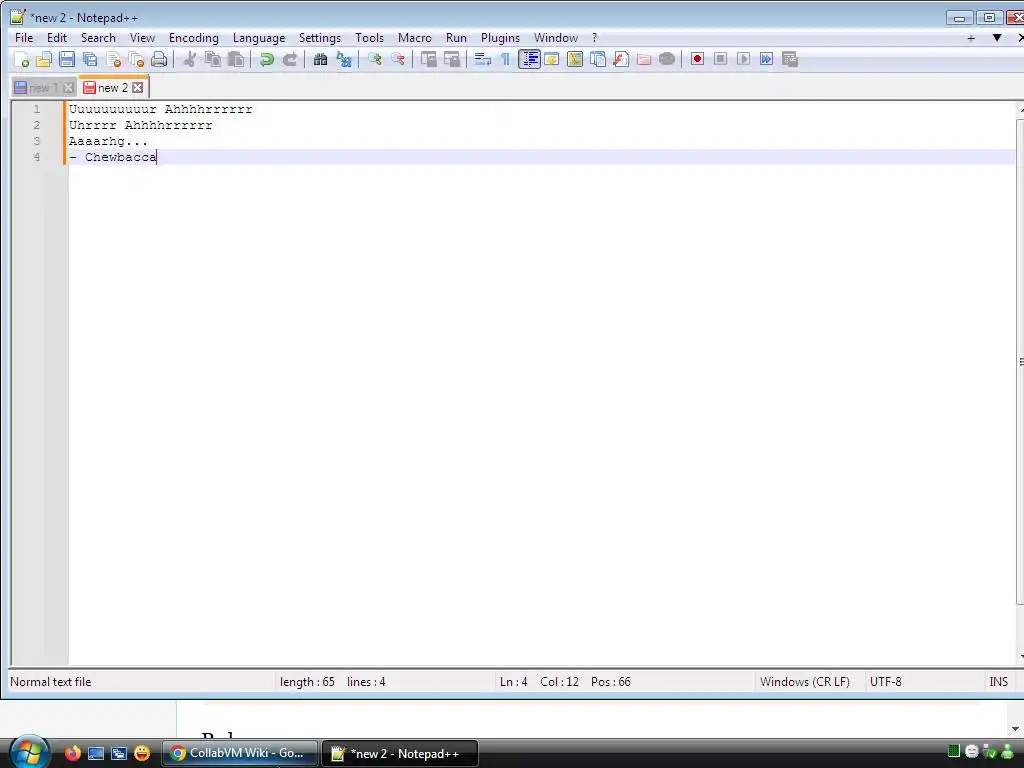The width and height of the screenshot is (1024, 768).
Task: Click the Redo arrow icon
Action: (289, 59)
